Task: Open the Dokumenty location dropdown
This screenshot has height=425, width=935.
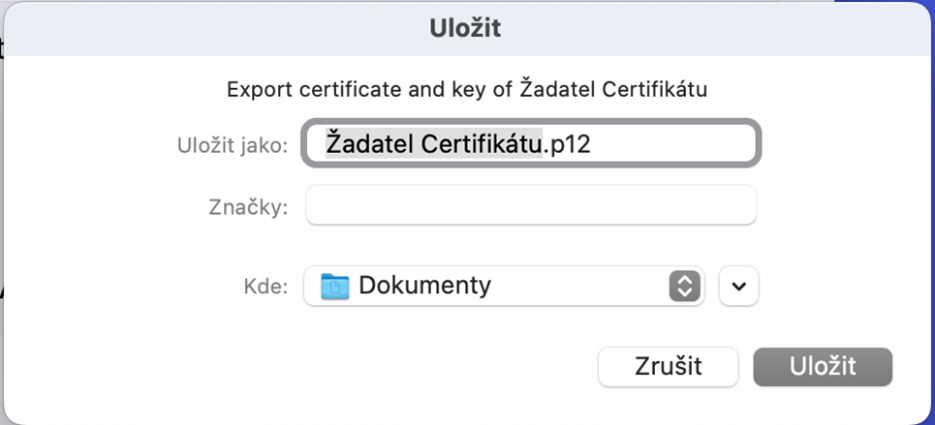Action: click(504, 286)
